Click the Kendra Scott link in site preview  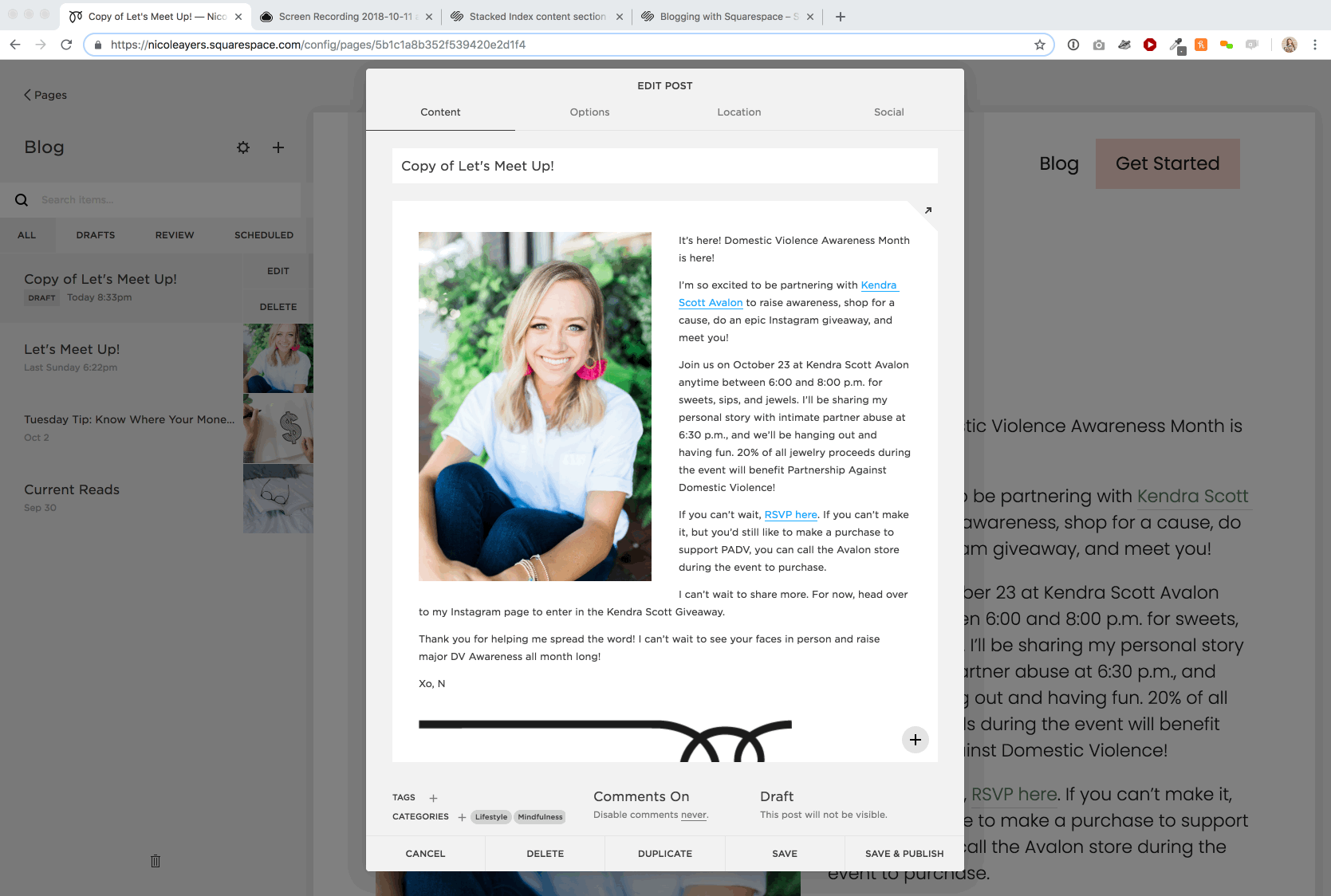pos(1192,496)
